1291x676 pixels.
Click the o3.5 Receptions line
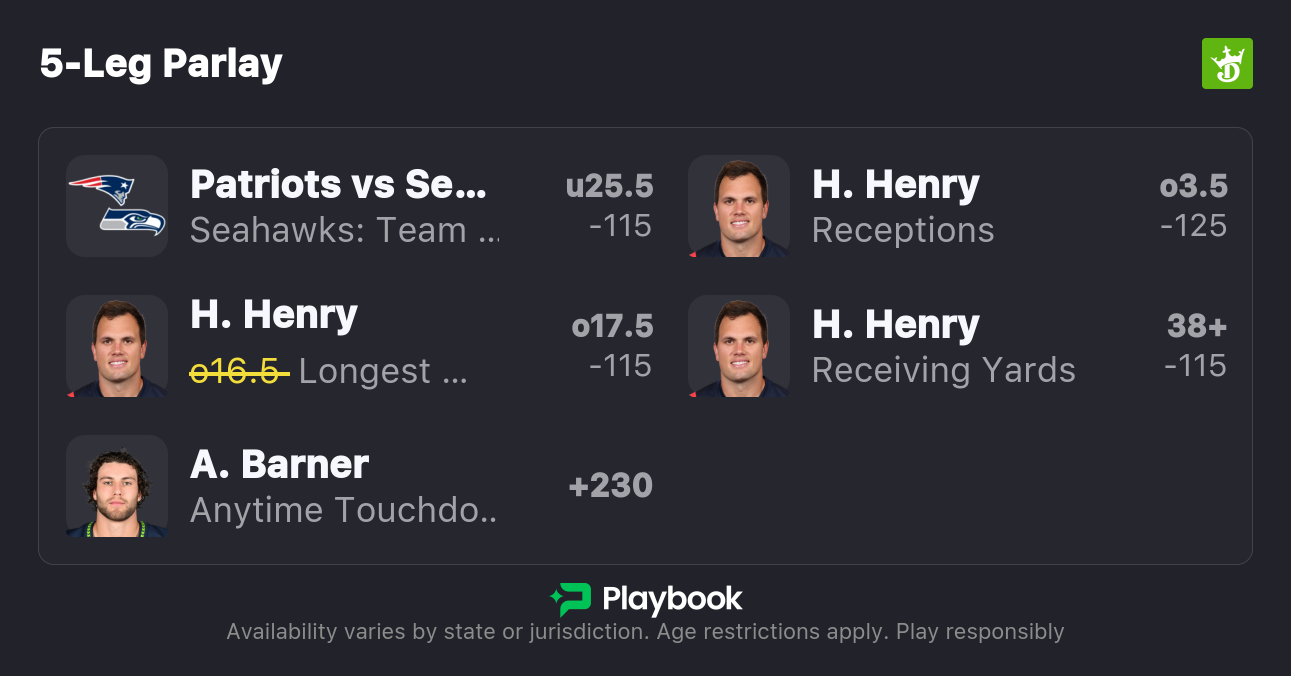(1193, 186)
